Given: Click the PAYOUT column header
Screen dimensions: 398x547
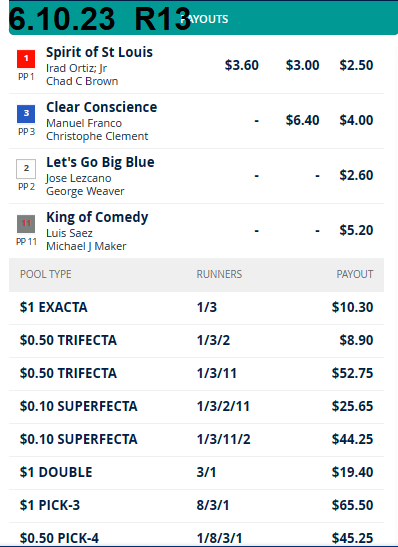Looking at the screenshot, I should (355, 275).
